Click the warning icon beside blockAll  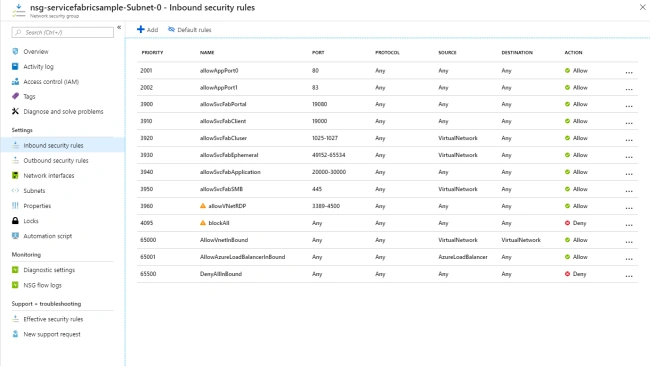(203, 223)
